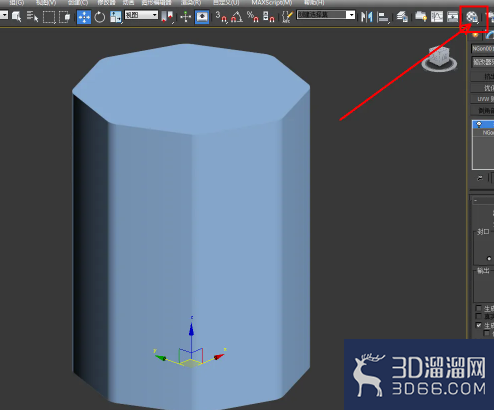Viewport: 494px width, 410px height.
Task: Click the Align tool icon
Action: (x=383, y=17)
